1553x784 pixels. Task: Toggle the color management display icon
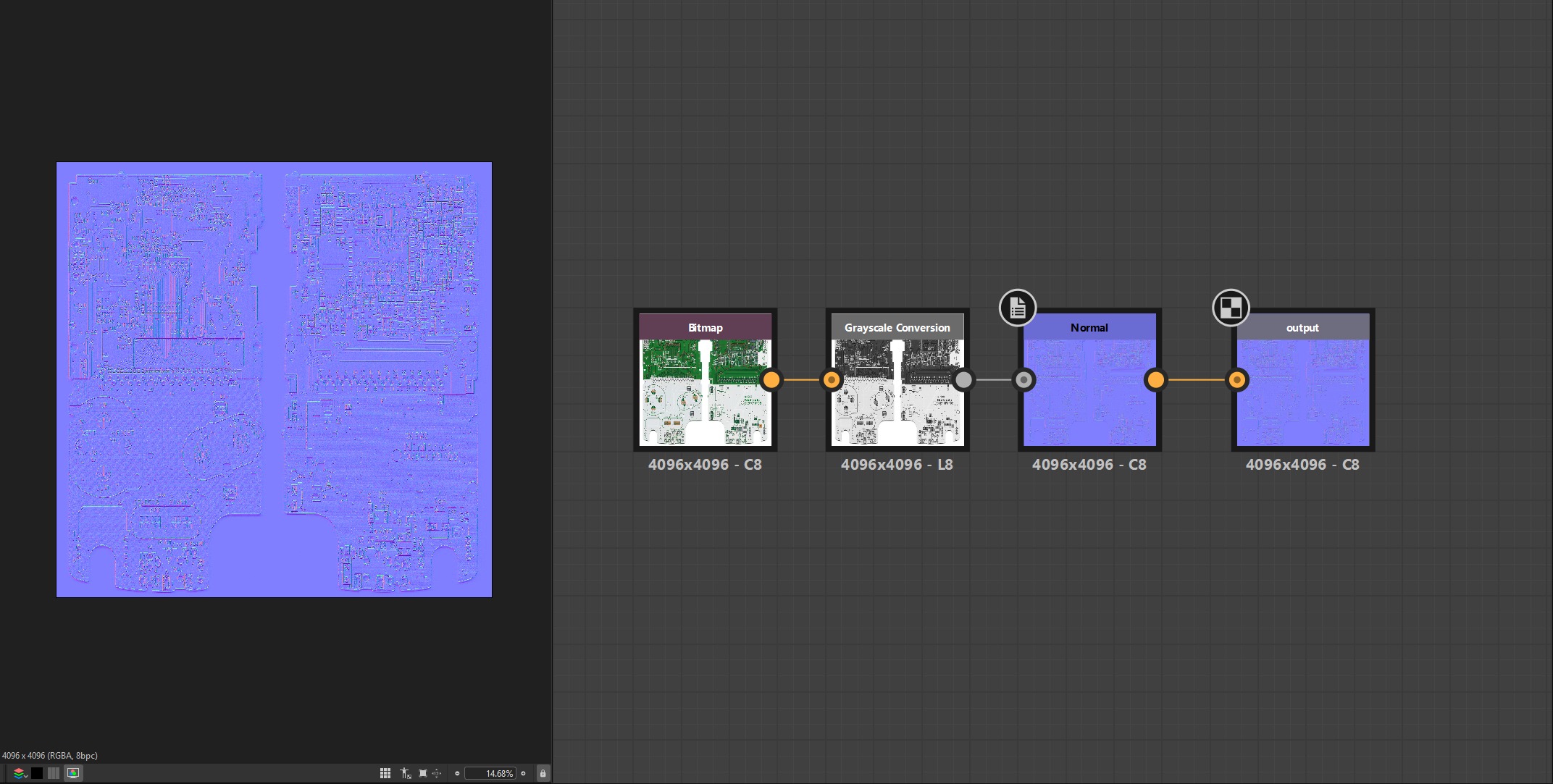click(73, 773)
